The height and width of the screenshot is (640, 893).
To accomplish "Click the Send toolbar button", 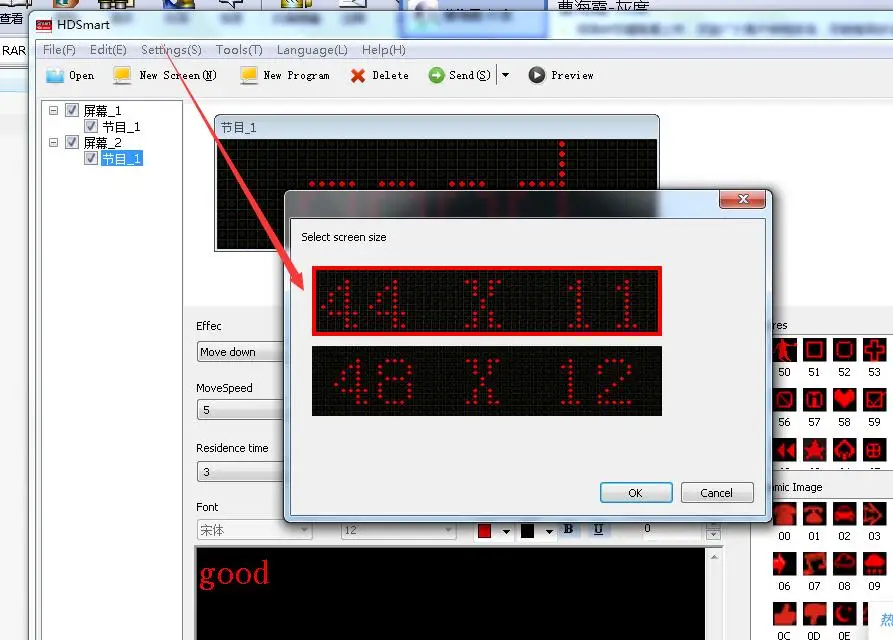I will 460,75.
